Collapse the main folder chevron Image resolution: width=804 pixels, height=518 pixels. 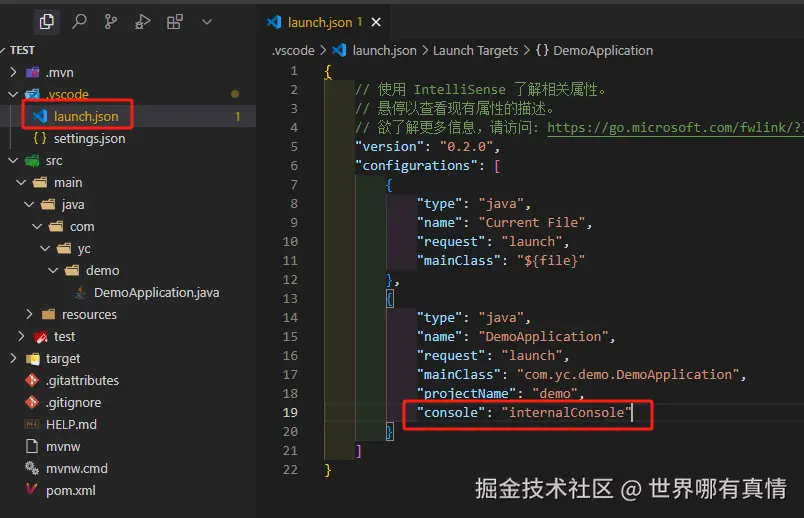(x=21, y=183)
